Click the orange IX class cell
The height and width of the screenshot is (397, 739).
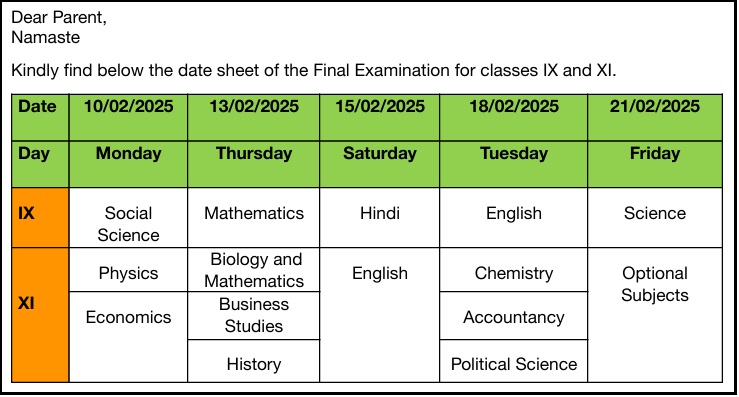40,217
